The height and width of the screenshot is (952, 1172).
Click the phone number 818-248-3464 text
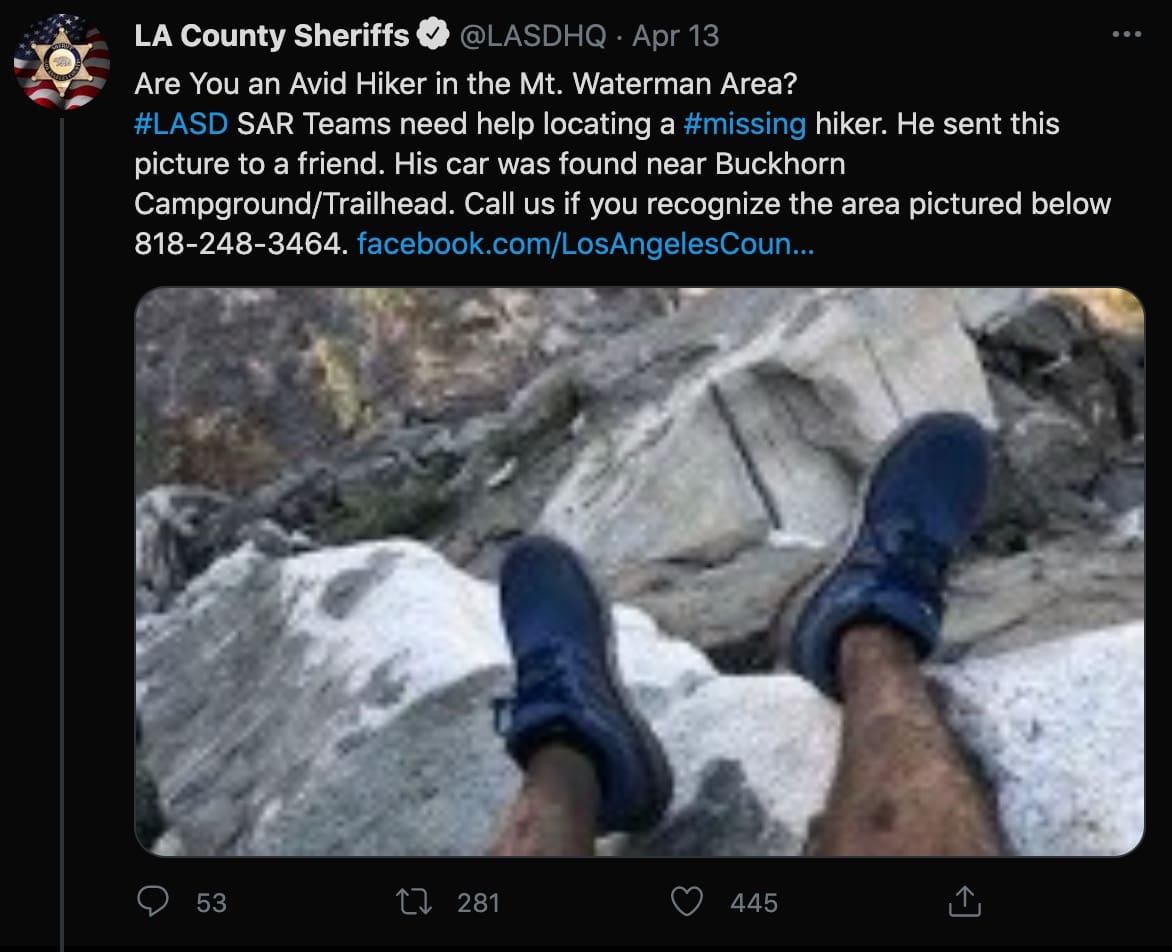tap(239, 243)
